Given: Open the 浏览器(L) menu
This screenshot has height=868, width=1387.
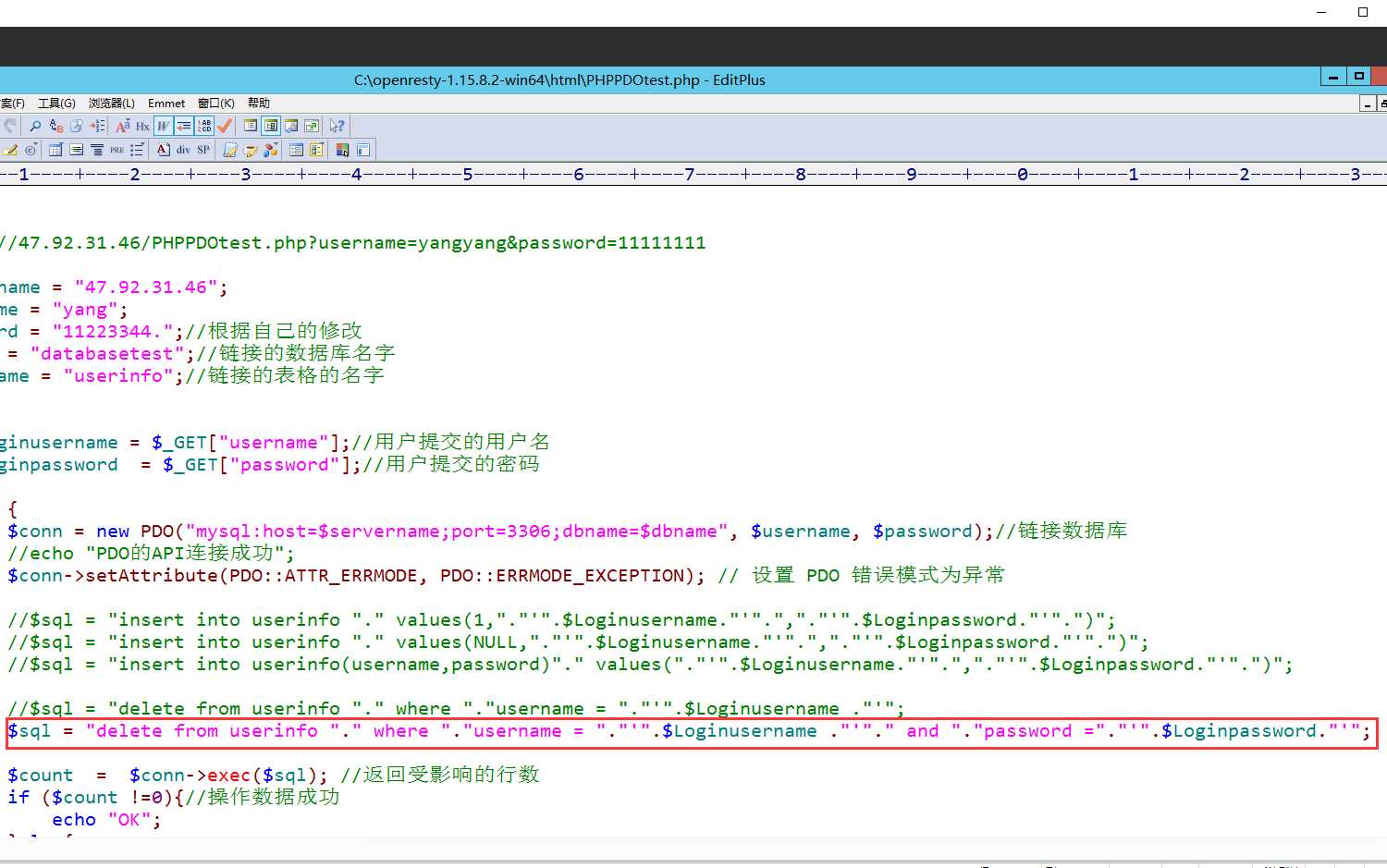Looking at the screenshot, I should (112, 104).
